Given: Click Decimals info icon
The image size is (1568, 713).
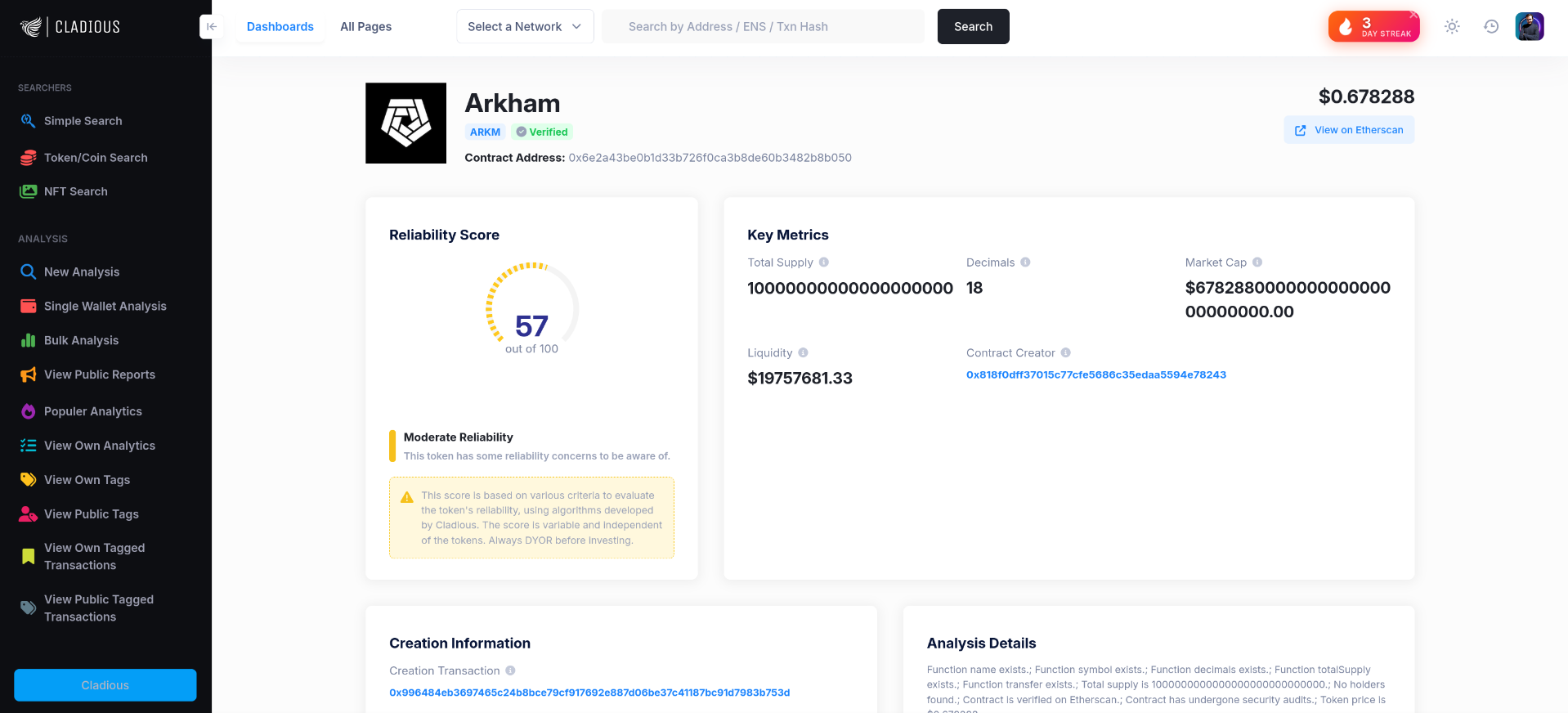Looking at the screenshot, I should 1025,262.
